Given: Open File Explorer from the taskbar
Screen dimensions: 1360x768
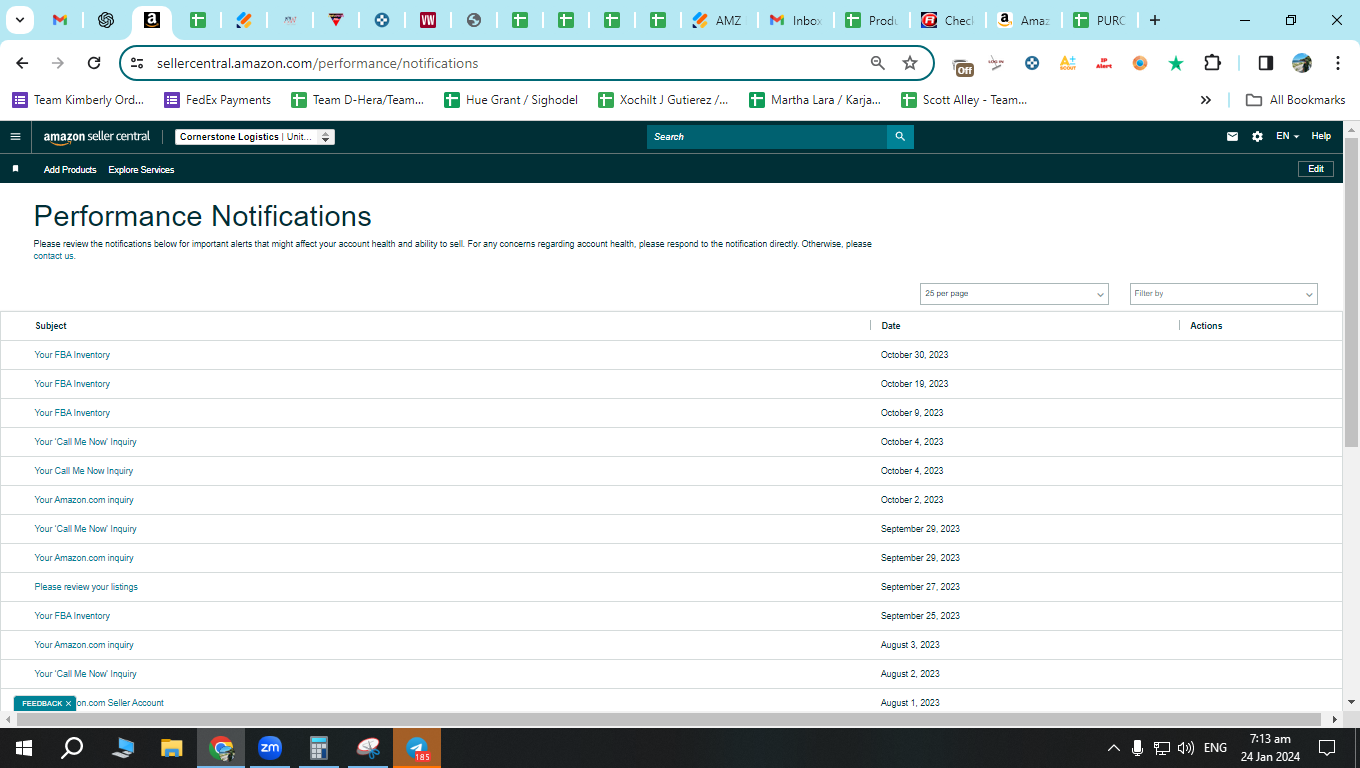Looking at the screenshot, I should point(172,747).
